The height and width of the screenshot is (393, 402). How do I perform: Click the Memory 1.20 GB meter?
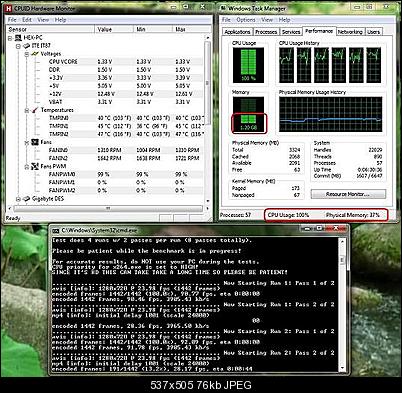click(x=248, y=115)
